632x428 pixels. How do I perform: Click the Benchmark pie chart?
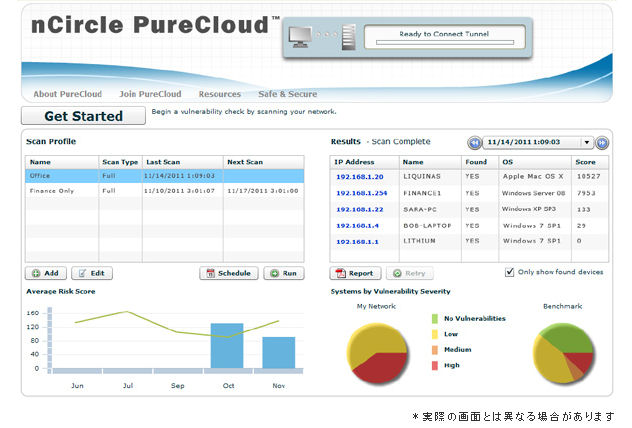[x=563, y=353]
